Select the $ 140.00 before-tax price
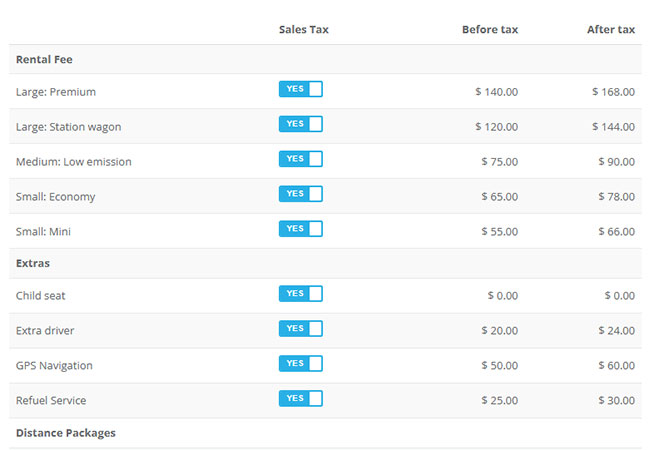The image size is (650, 450). pyautogui.click(x=497, y=92)
